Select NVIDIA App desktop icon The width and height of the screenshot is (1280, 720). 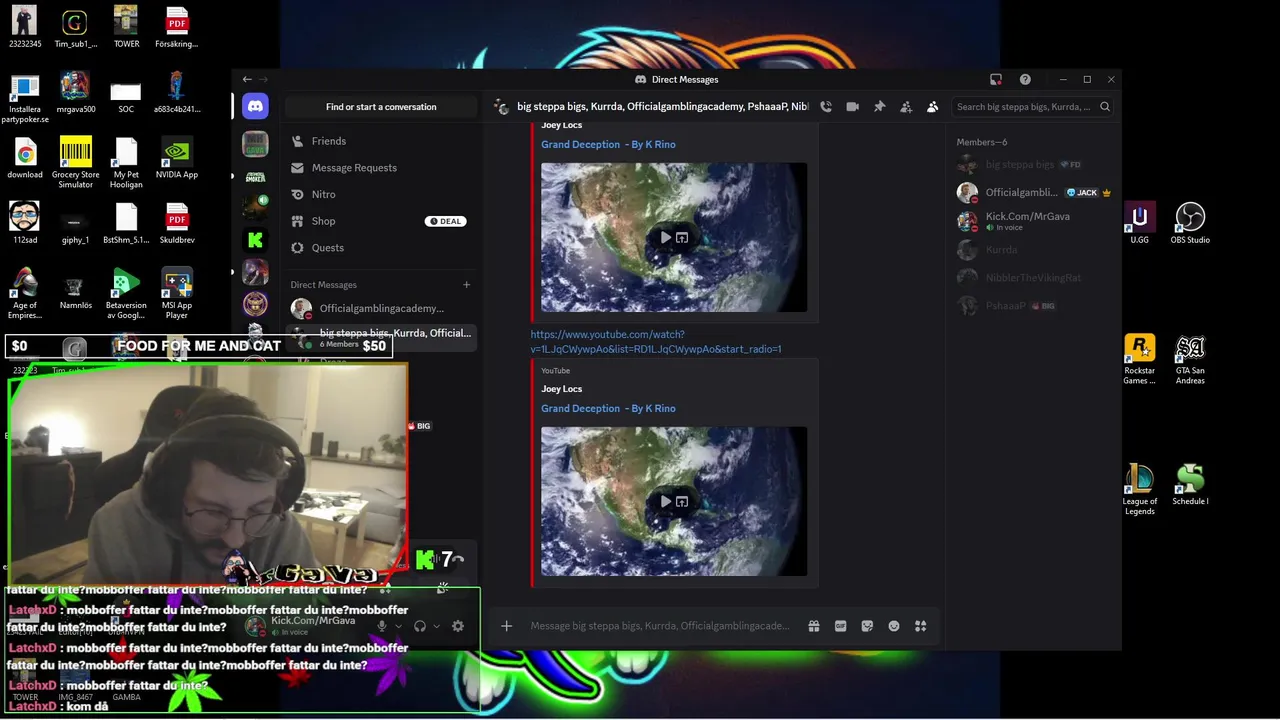tap(177, 158)
